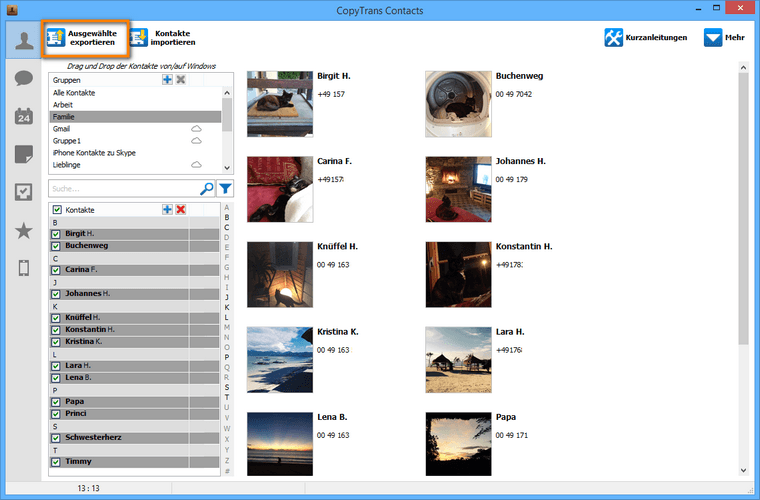760x500 pixels.
Task: Open the Reminders checklist sidebar icon
Action: 21,192
